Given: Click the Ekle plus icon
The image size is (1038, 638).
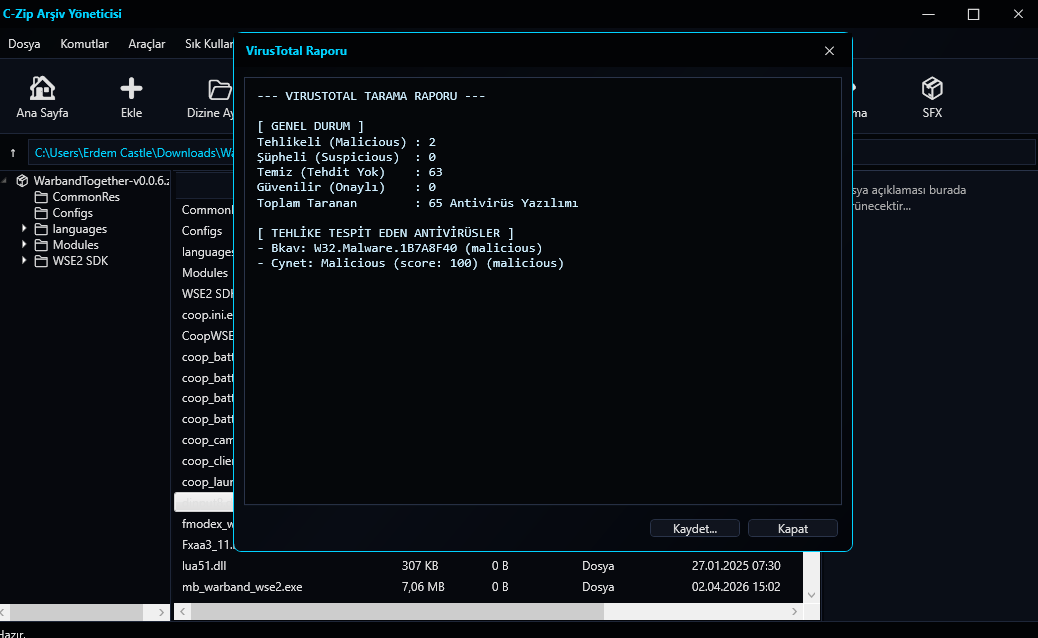Looking at the screenshot, I should click(131, 88).
